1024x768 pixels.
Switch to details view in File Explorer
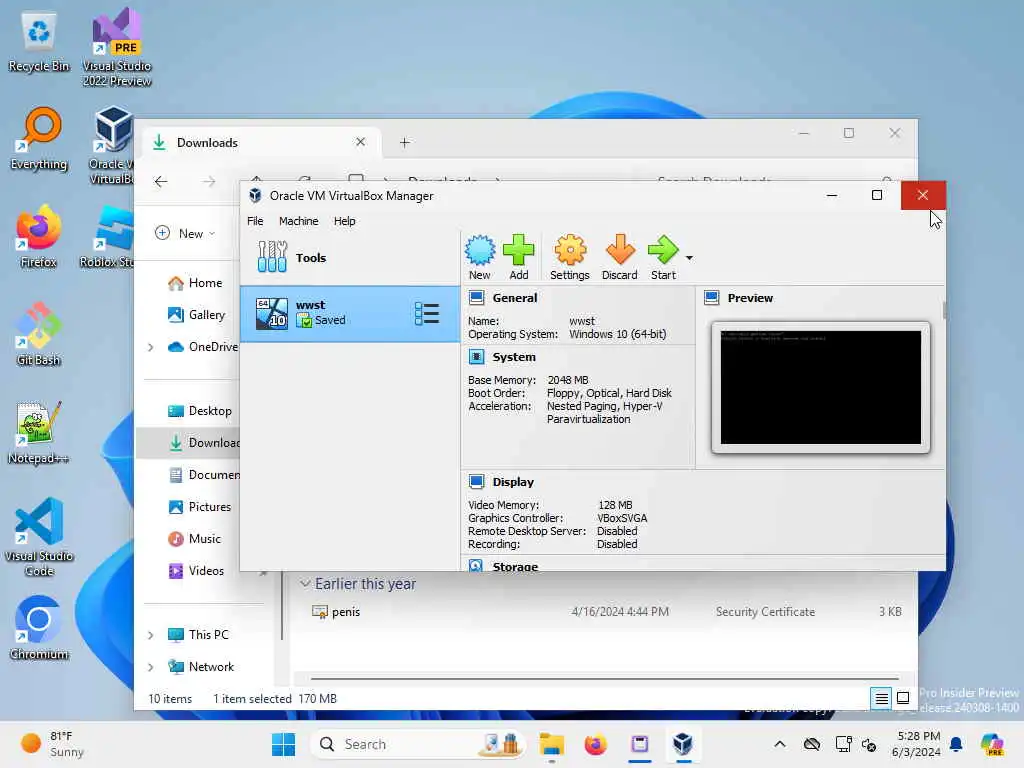[881, 699]
